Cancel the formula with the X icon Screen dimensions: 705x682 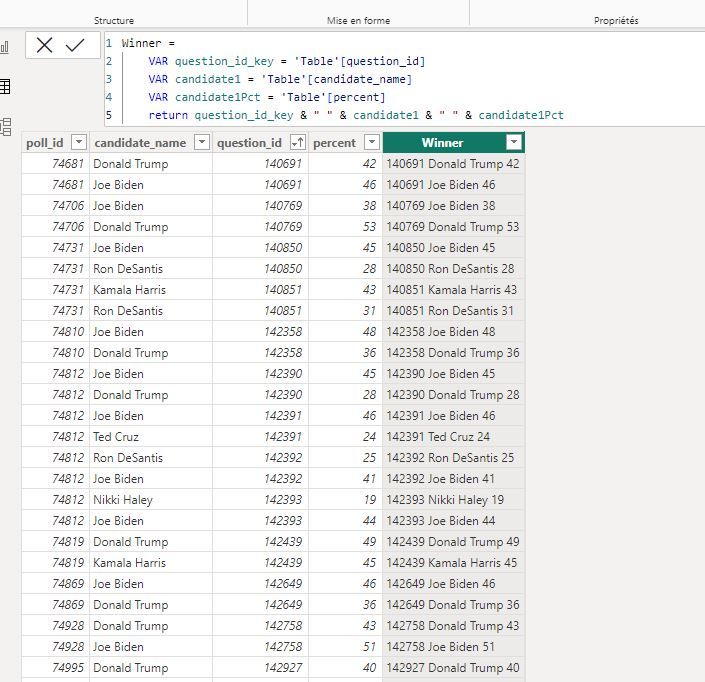click(x=44, y=45)
